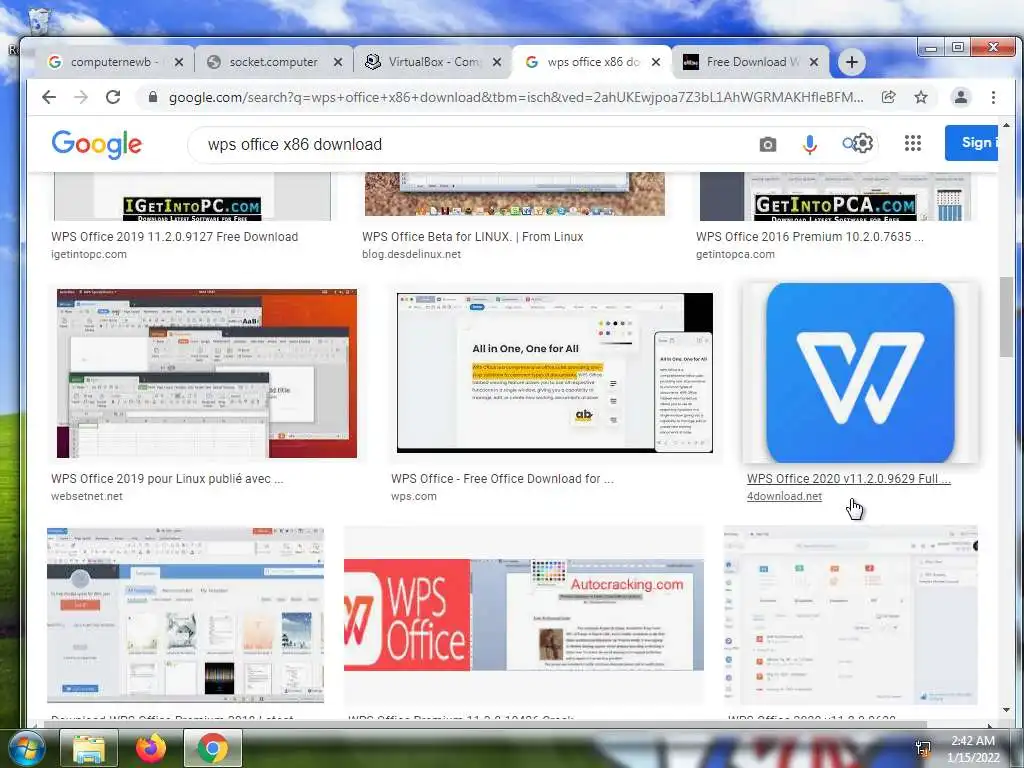The image size is (1024, 768).
Task: Open WPS Office 2019 pour Linux link
Action: click(x=167, y=479)
